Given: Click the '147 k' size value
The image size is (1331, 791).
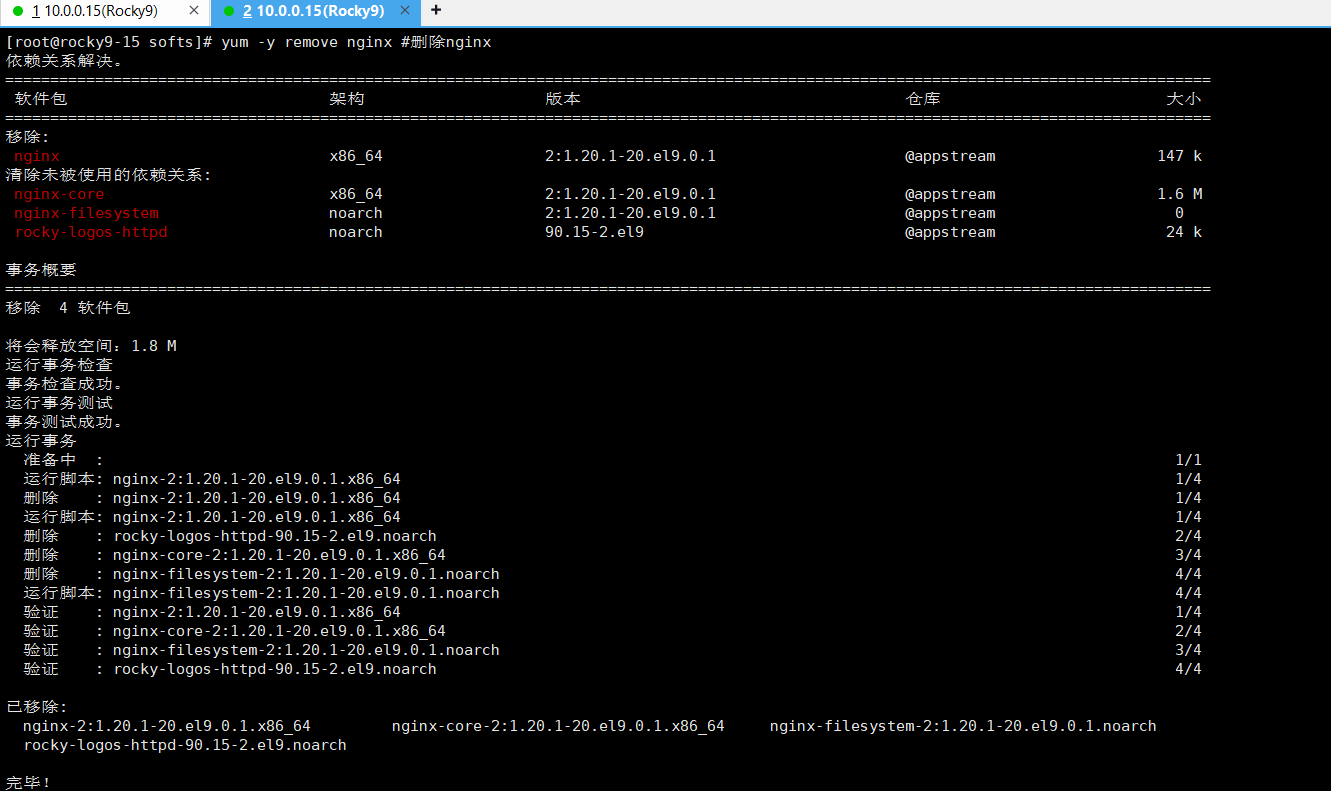Looking at the screenshot, I should click(1179, 156).
